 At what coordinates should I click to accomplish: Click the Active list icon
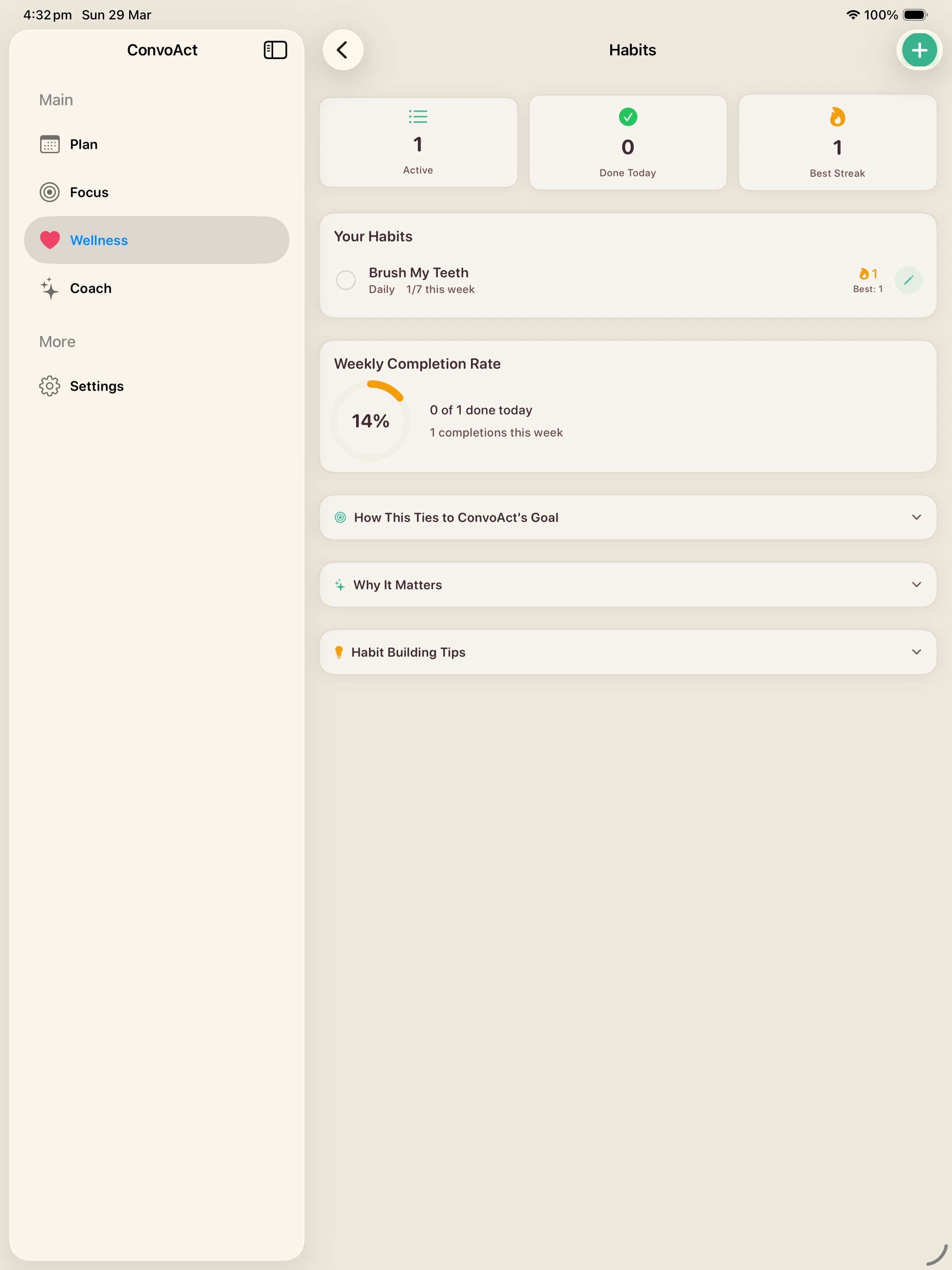pos(418,117)
